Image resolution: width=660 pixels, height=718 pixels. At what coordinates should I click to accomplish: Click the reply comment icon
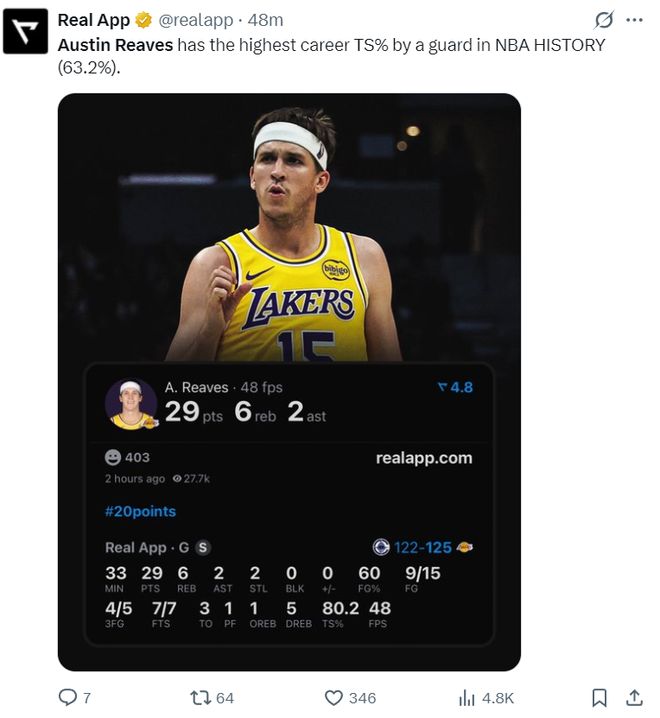(x=68, y=697)
